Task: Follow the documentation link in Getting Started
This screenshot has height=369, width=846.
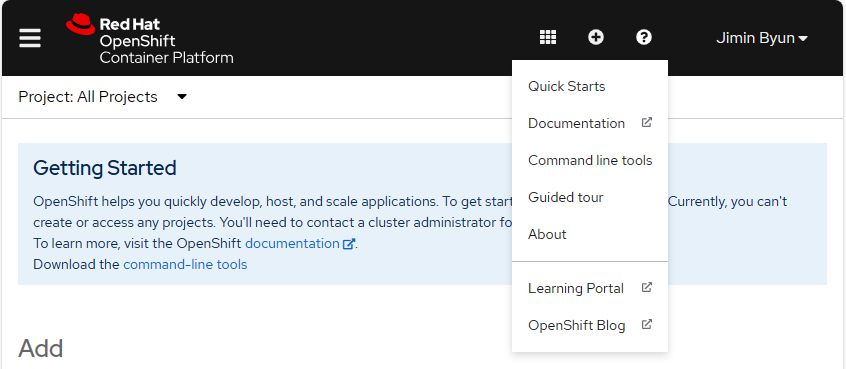Action: pyautogui.click(x=299, y=244)
